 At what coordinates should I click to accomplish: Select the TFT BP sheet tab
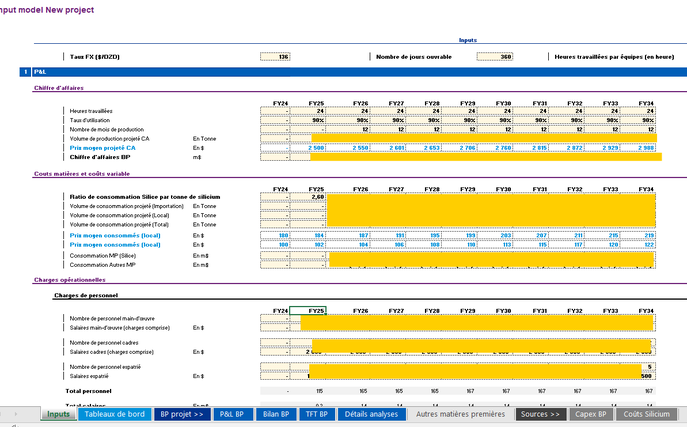click(319, 414)
